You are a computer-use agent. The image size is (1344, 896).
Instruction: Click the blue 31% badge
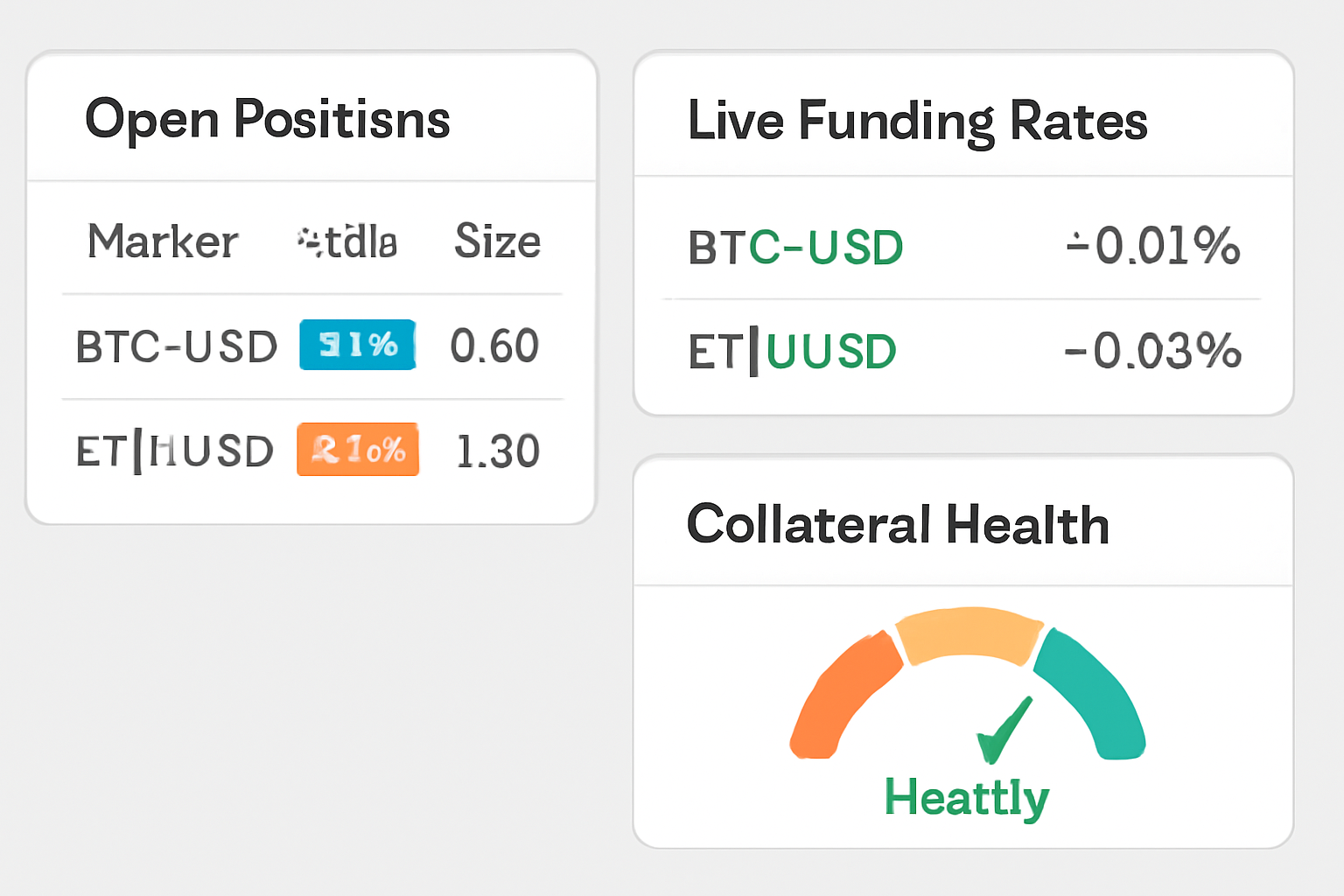coord(357,345)
